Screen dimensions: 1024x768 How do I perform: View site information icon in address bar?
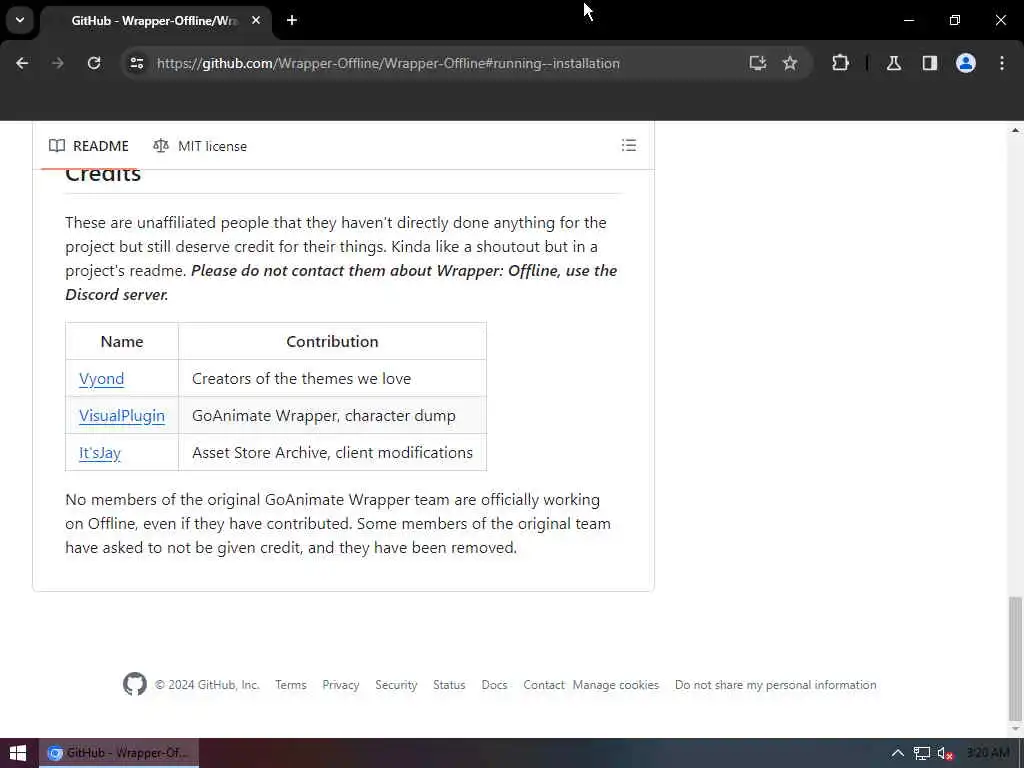(x=136, y=63)
